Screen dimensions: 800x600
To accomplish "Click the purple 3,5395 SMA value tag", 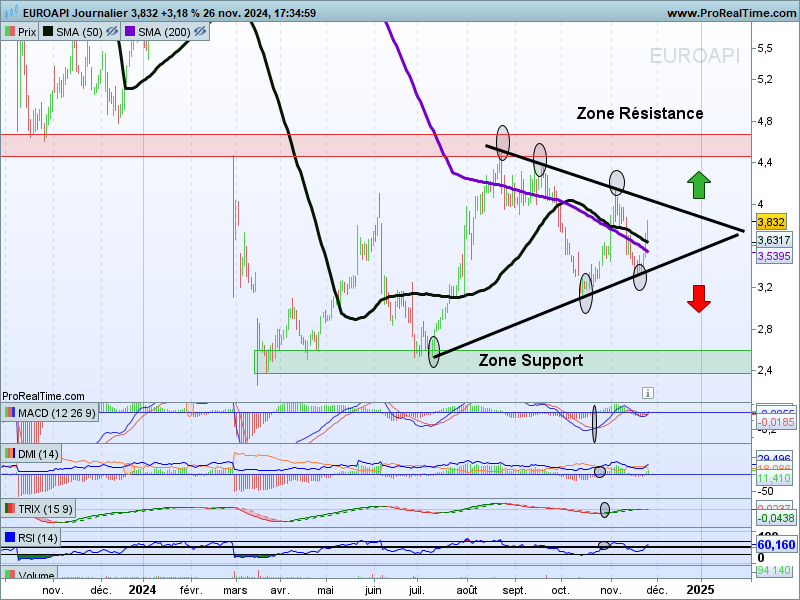I will [x=774, y=256].
